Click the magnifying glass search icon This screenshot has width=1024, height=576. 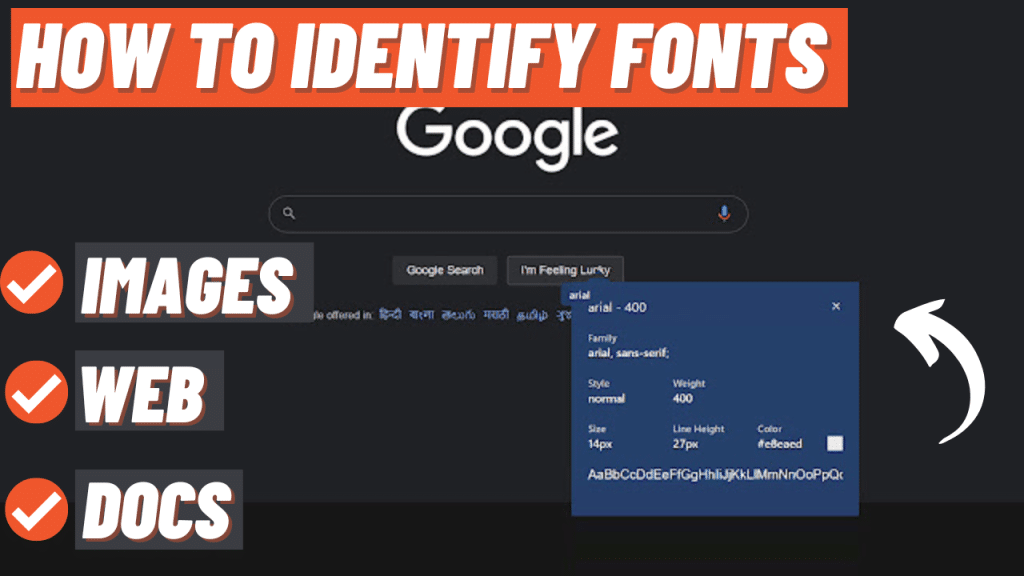pos(290,213)
